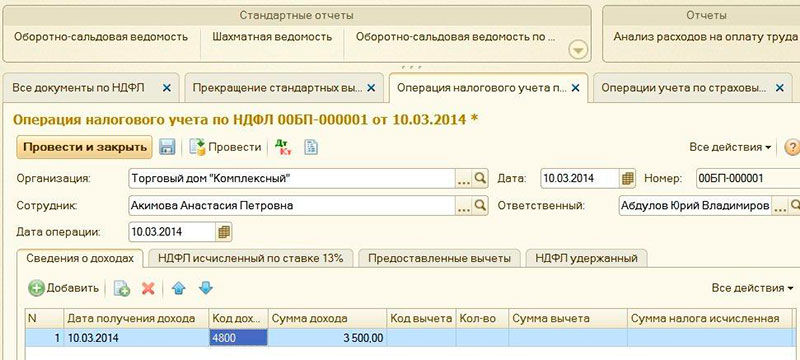Viewport: 800px width, 360px height.
Task: Click the Кол-во column header
Action: tap(482, 319)
